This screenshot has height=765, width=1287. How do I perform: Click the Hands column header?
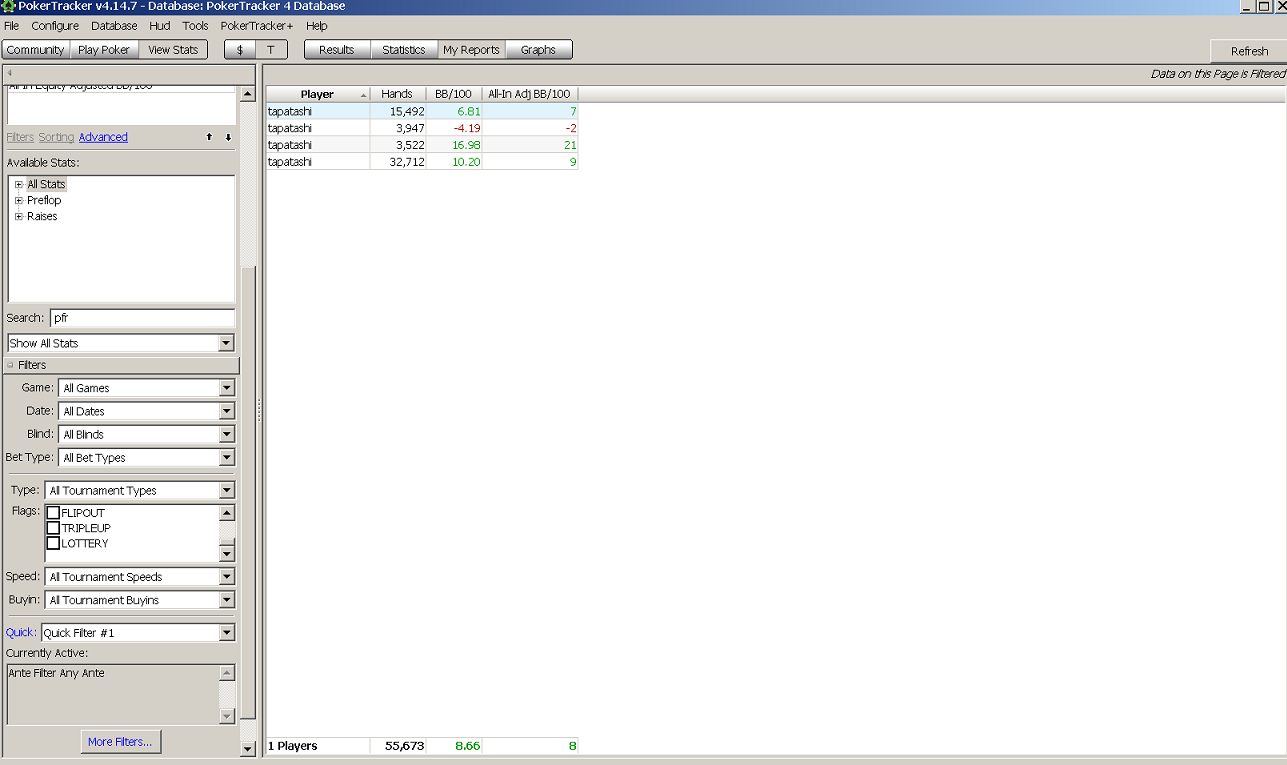tap(398, 94)
